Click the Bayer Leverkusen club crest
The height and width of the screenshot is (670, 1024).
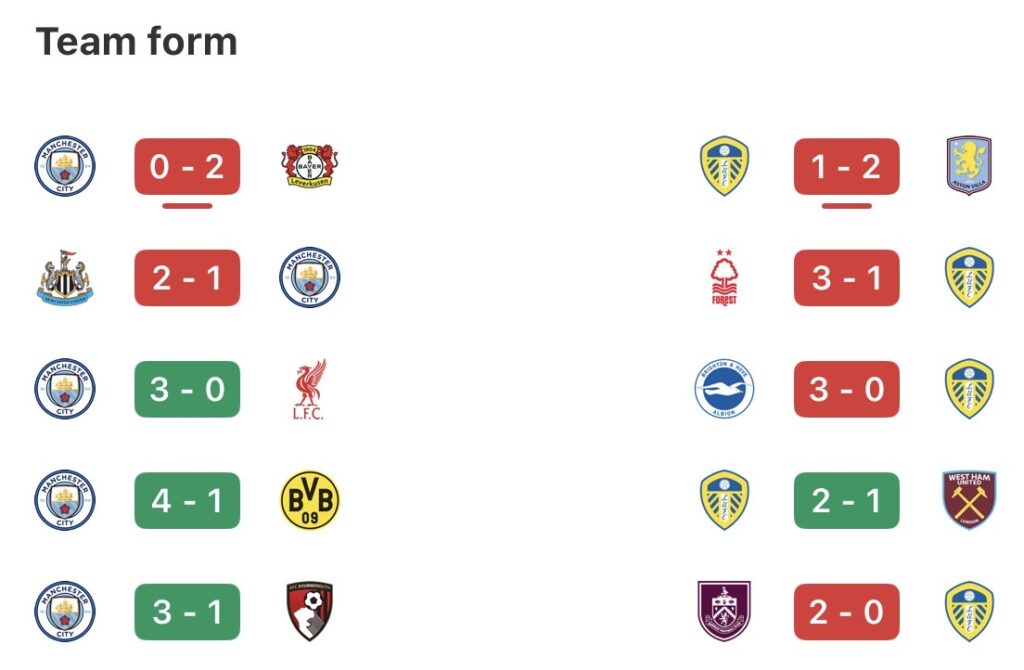309,166
